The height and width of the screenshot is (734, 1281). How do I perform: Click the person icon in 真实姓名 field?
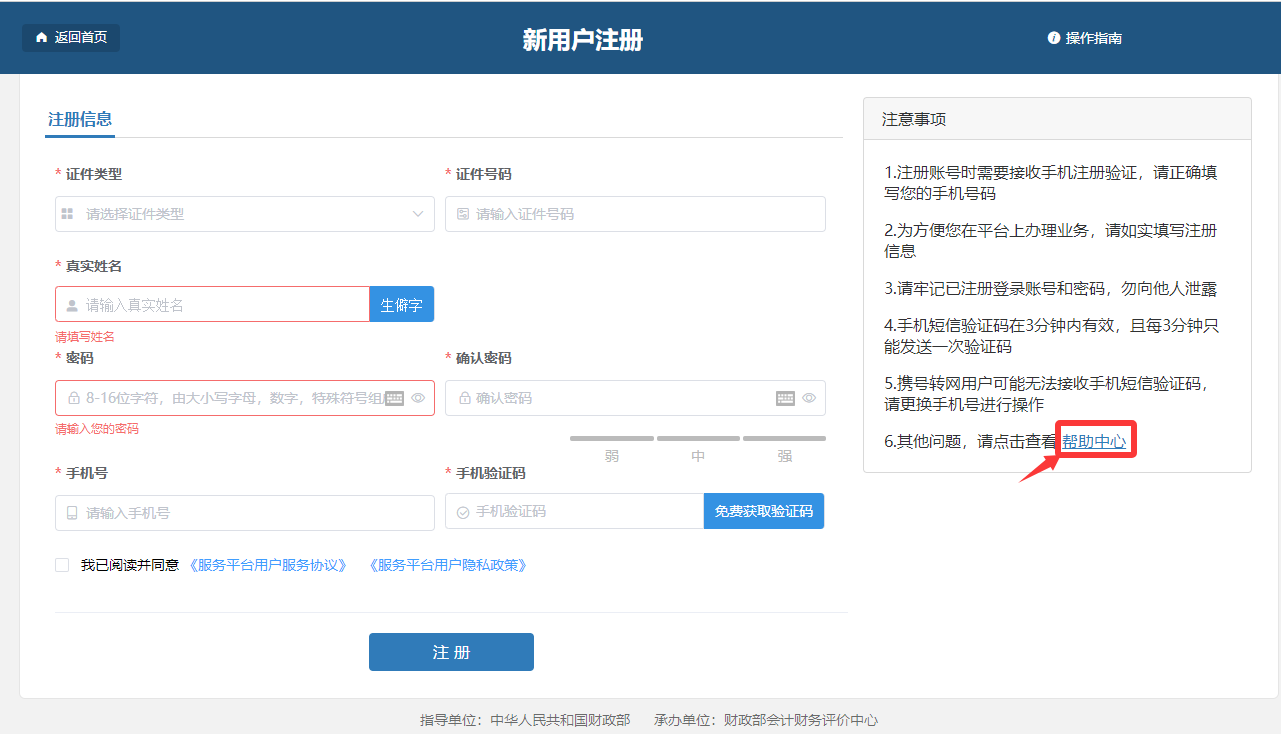click(x=72, y=305)
